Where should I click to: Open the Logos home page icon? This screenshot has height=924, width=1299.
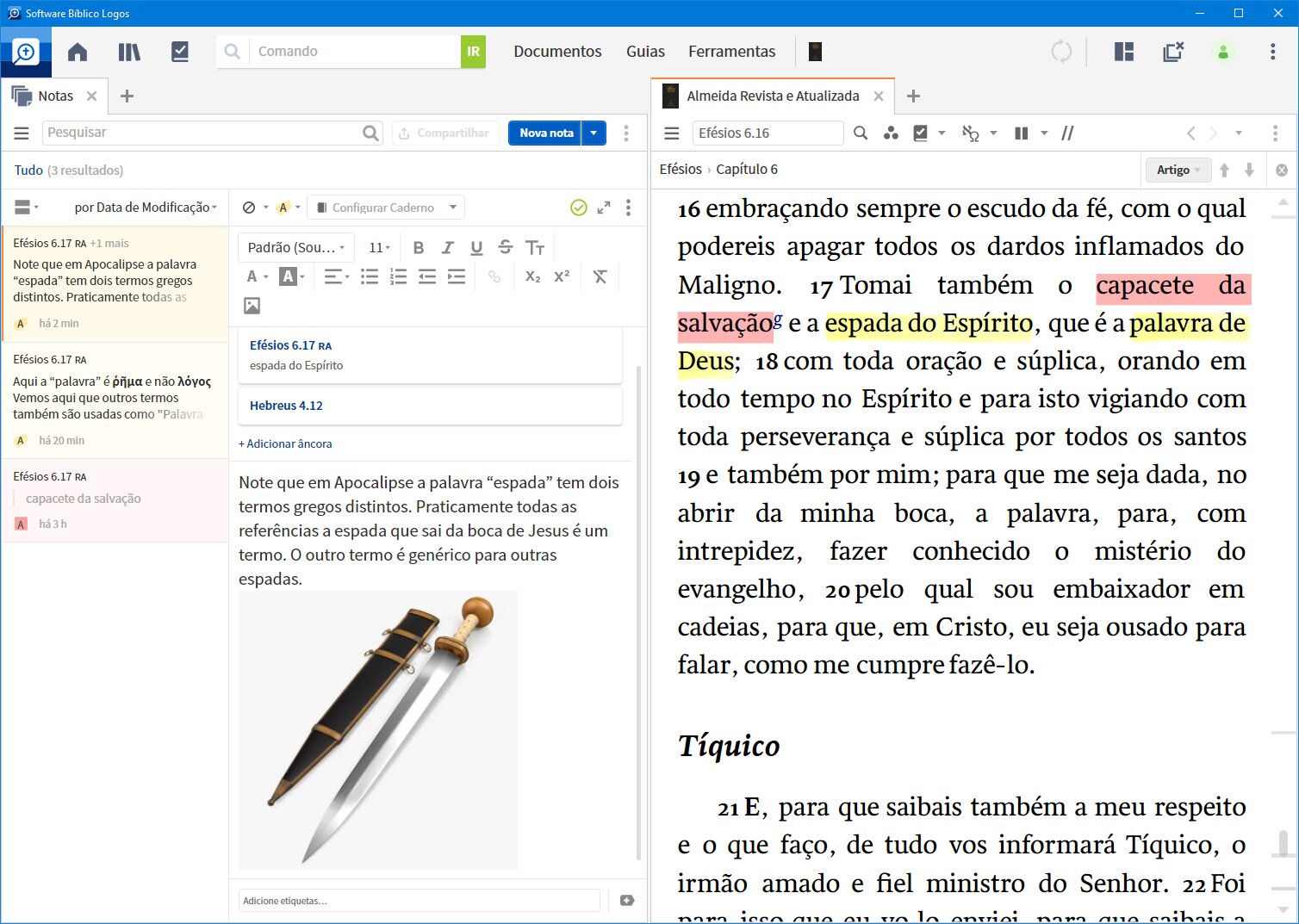(x=78, y=52)
